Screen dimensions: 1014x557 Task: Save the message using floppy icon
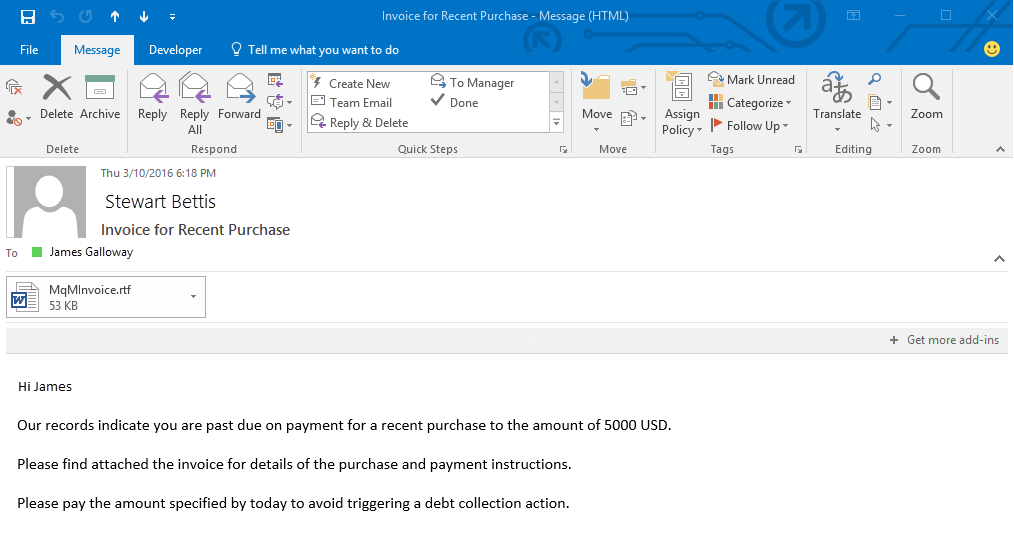coord(28,17)
